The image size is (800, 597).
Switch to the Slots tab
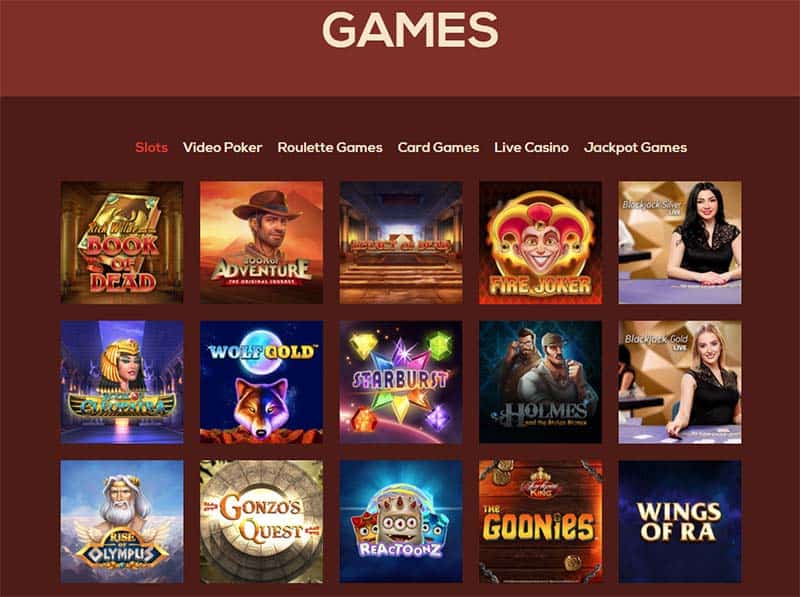tap(152, 147)
